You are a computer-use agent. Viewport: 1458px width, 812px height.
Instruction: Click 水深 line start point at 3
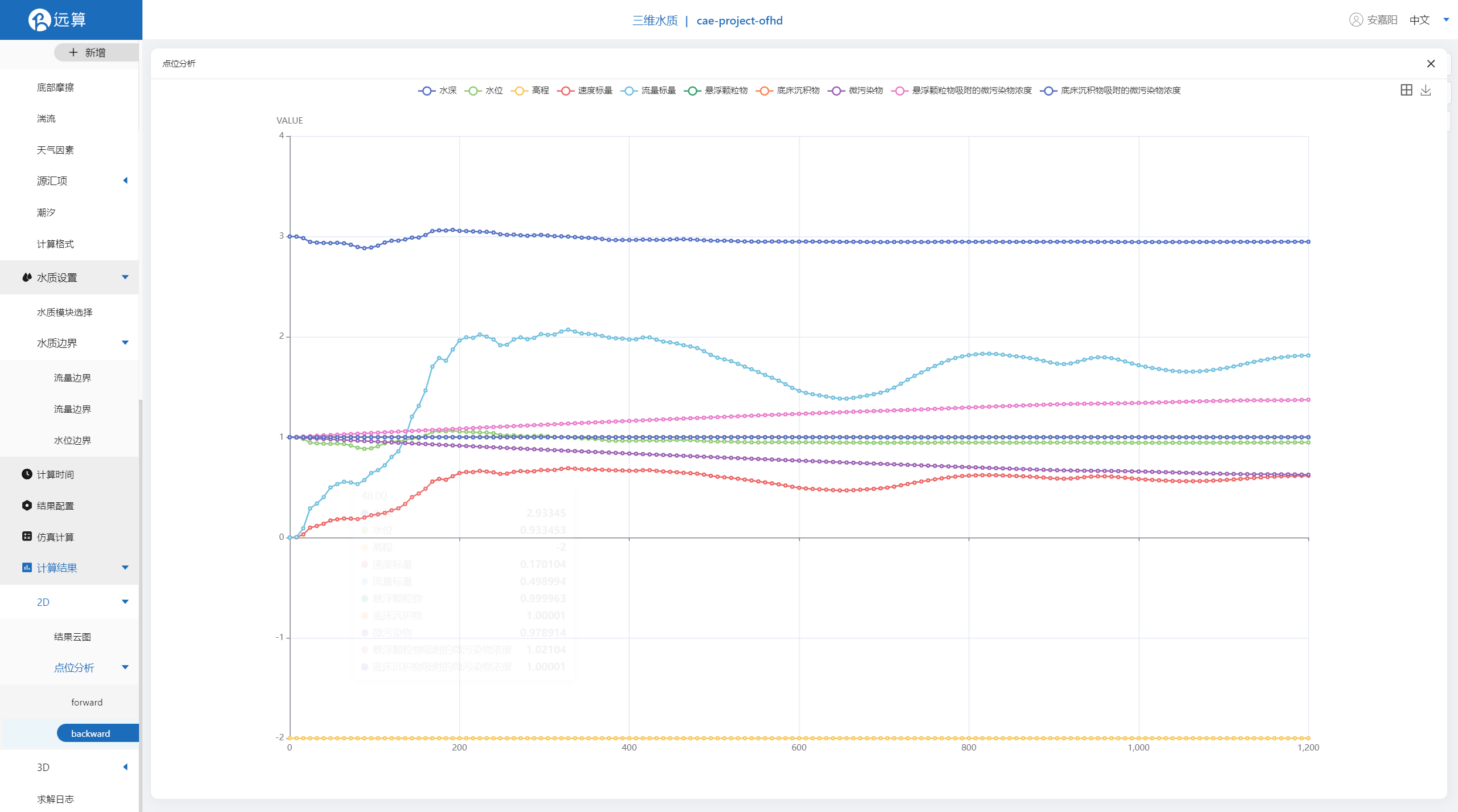(x=290, y=236)
